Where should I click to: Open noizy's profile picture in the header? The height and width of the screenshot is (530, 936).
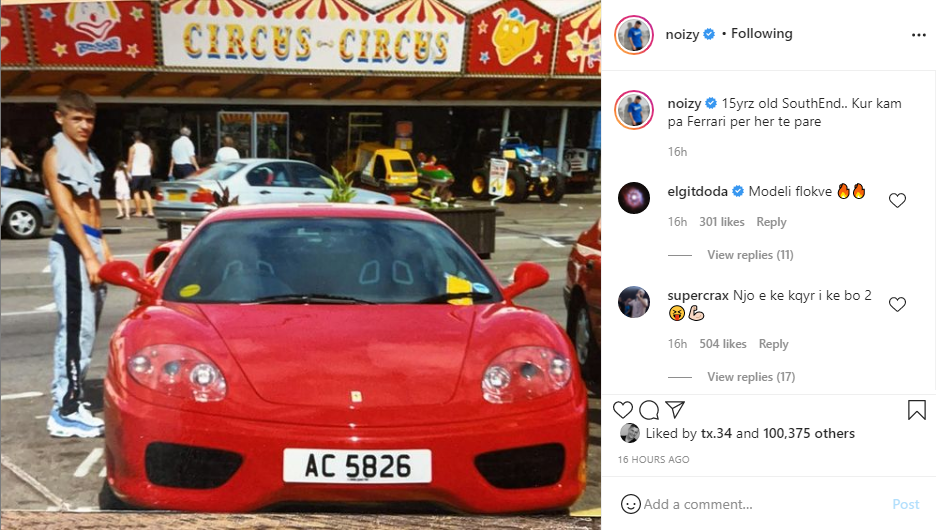pyautogui.click(x=634, y=35)
